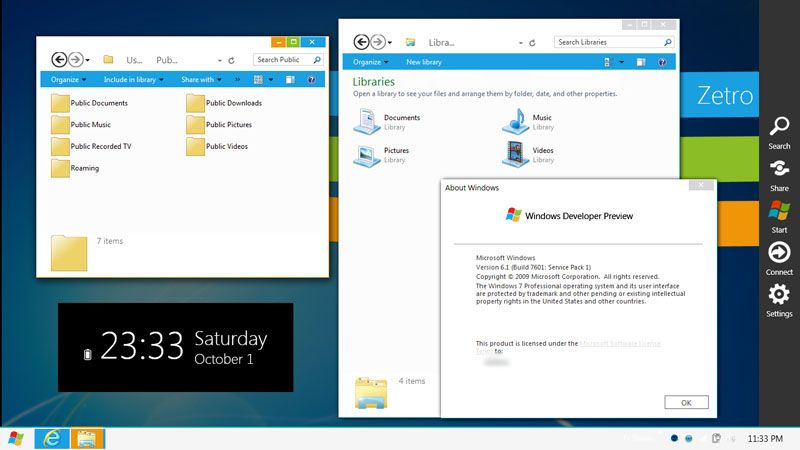
Task: Click Start charm in sidebar
Action: (779, 217)
